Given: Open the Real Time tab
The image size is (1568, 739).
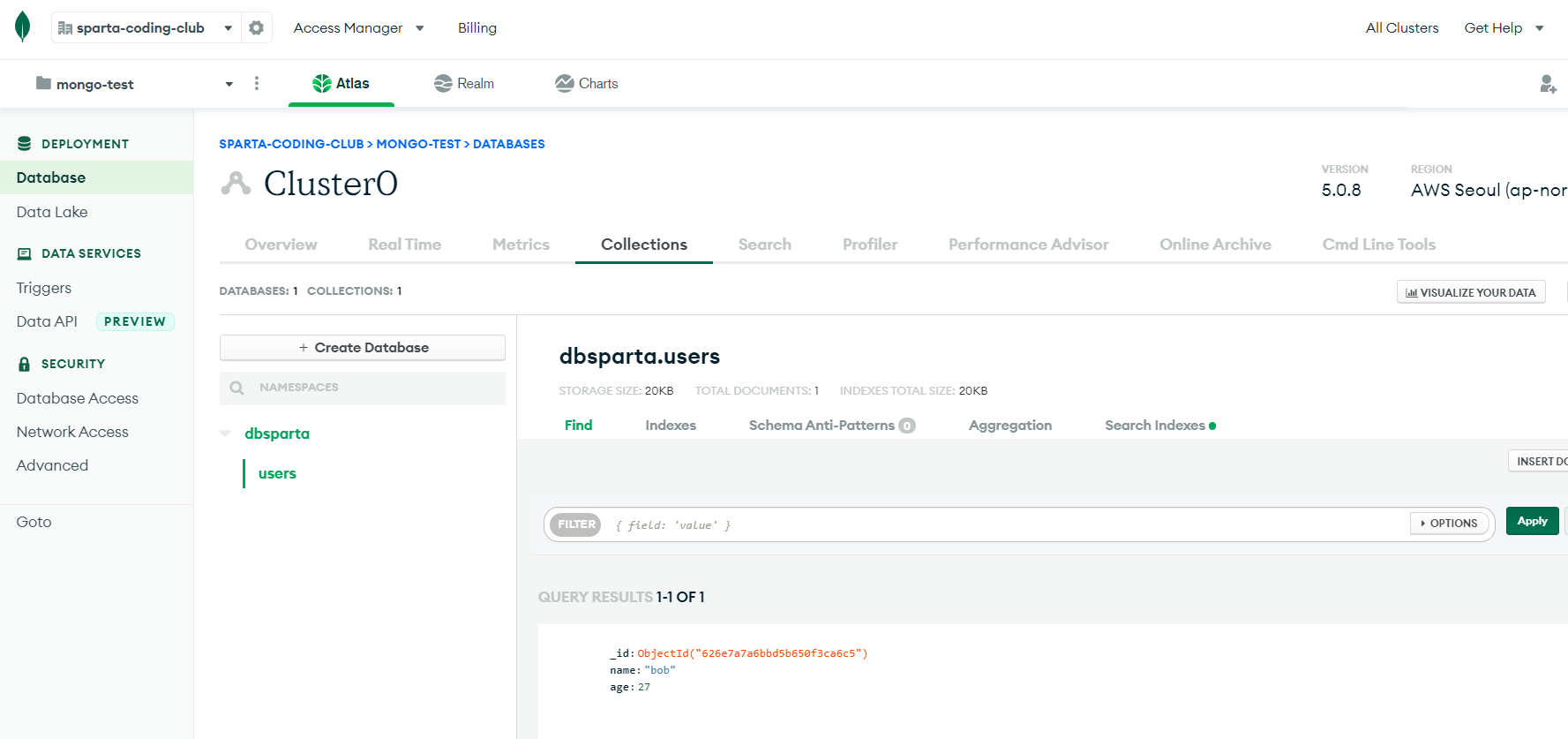Looking at the screenshot, I should (405, 245).
